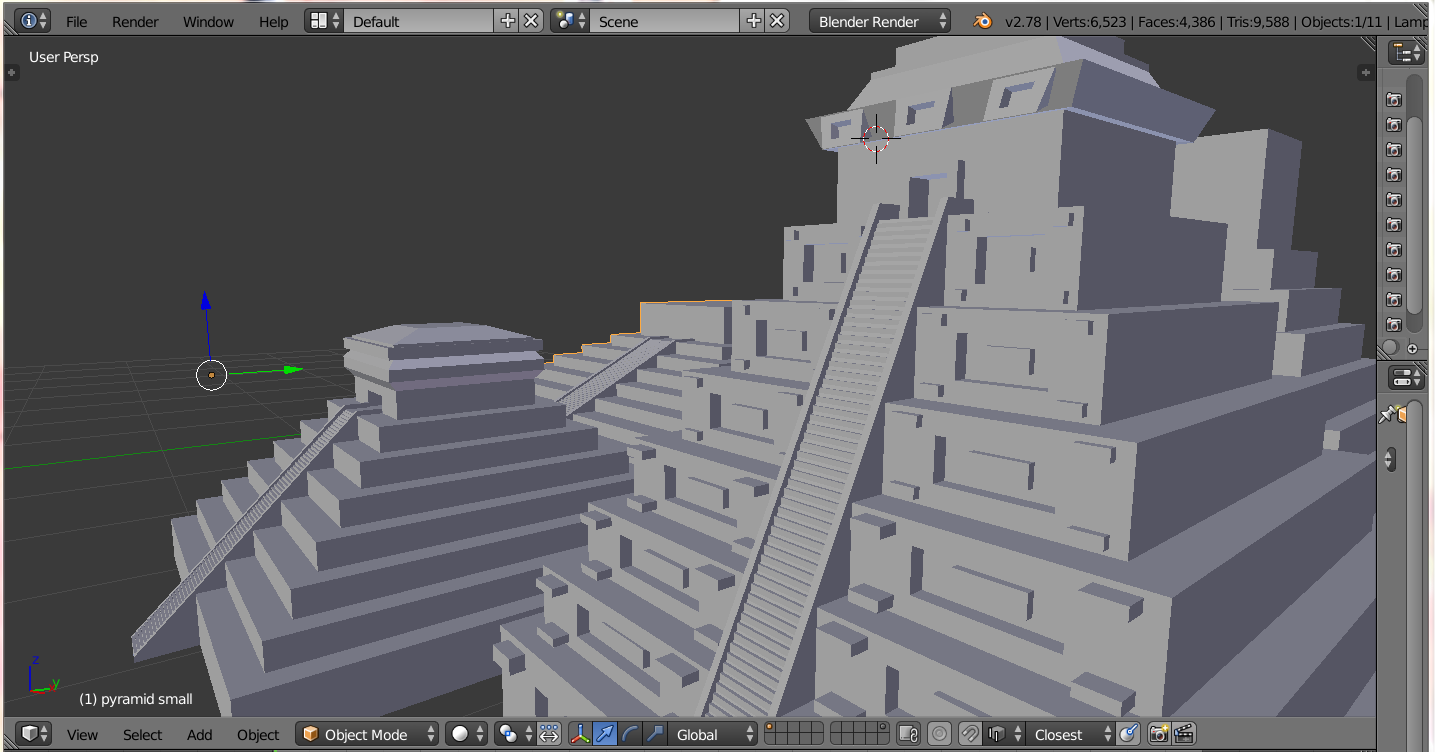Image resolution: width=1435 pixels, height=752 pixels.
Task: Click the User Persp view label
Action: (x=64, y=57)
